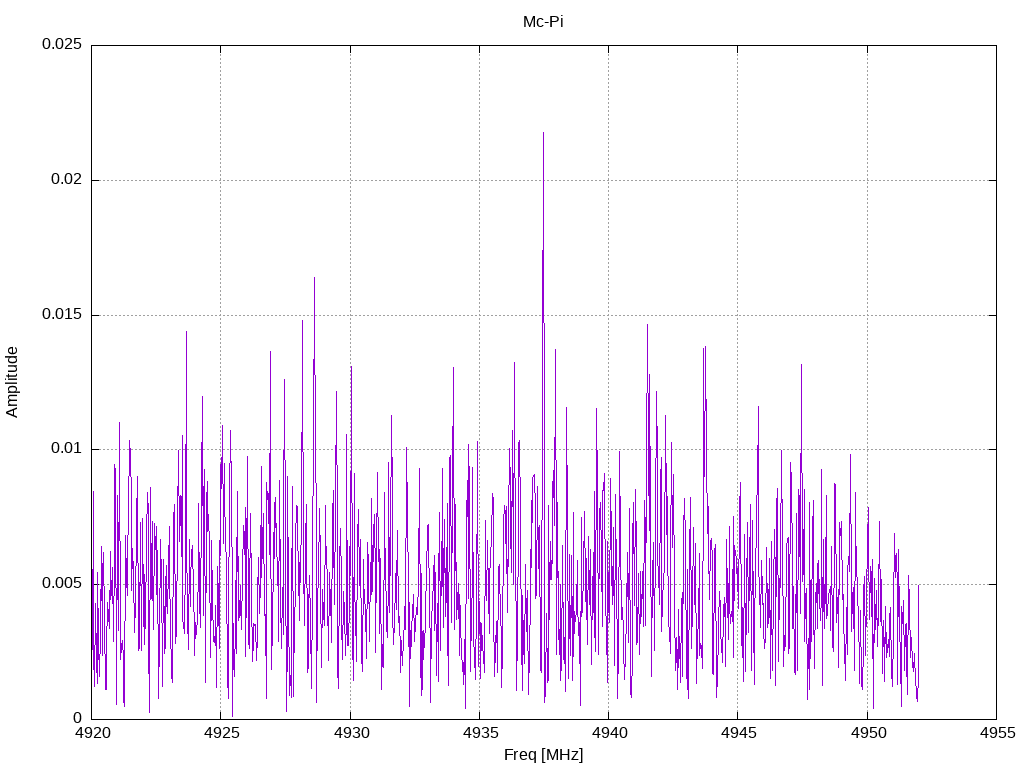Click the 4935 x-axis tick label
The width and height of the screenshot is (1024, 768).
click(479, 733)
